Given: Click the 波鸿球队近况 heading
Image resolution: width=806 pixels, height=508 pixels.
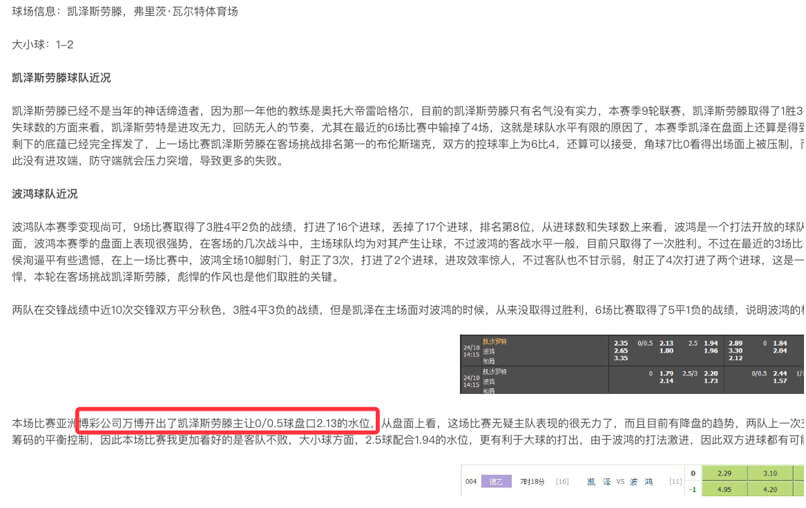Looking at the screenshot, I should (x=44, y=193).
